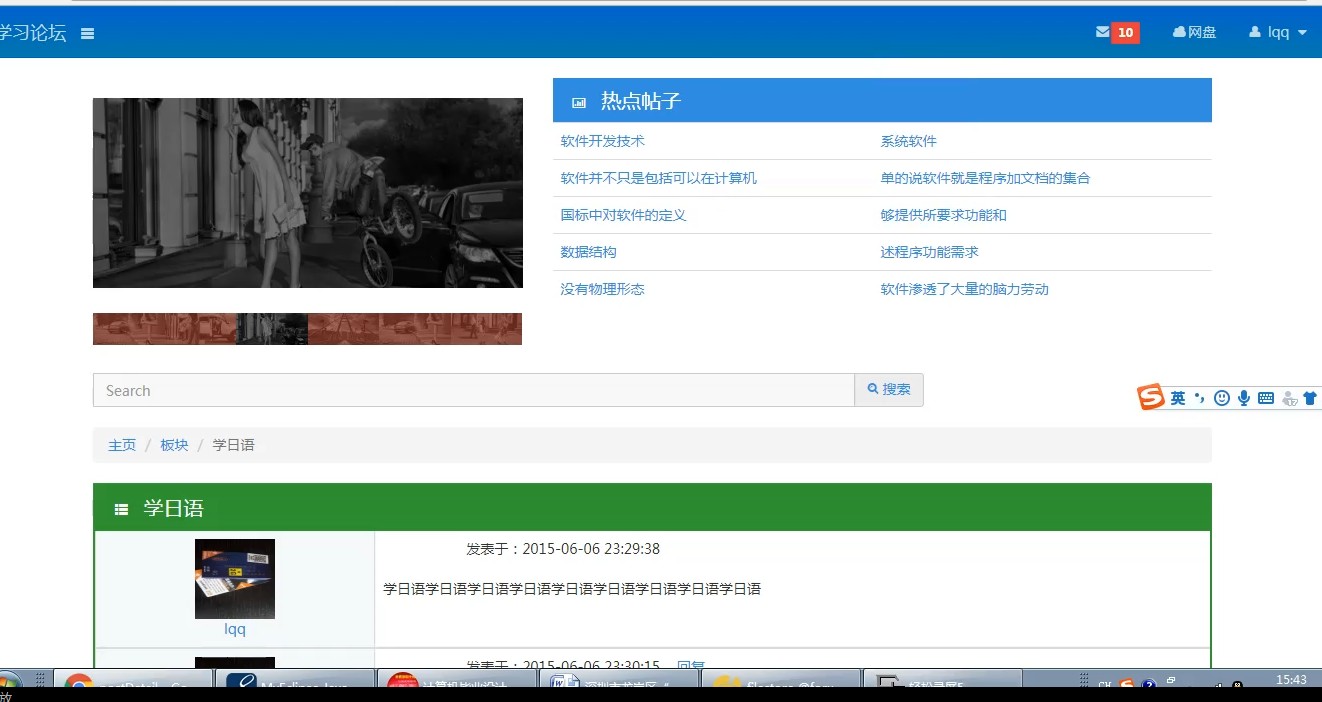Activate Sogou microphone voice input
Screen dimensions: 1322x702
[1244, 398]
